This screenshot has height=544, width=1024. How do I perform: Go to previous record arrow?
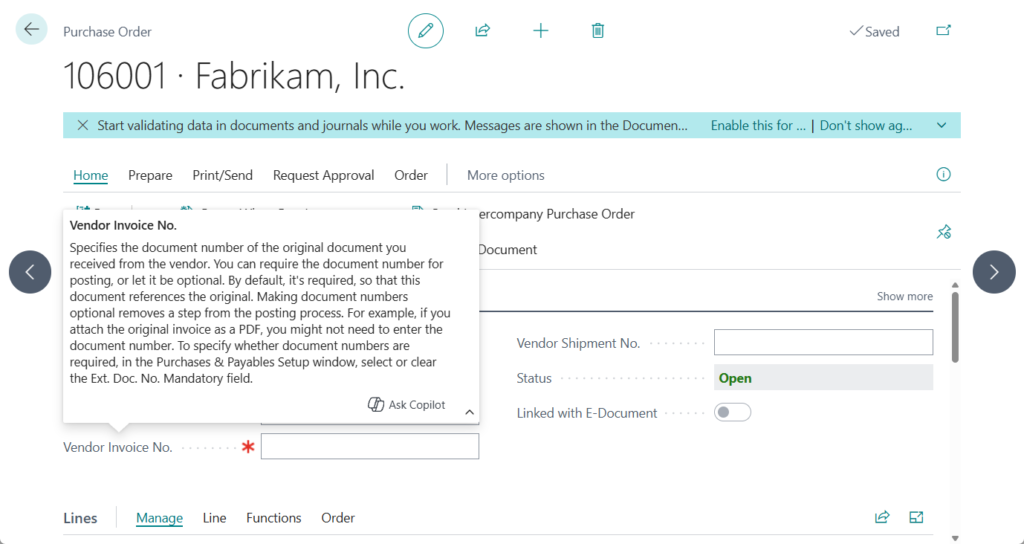(30, 272)
